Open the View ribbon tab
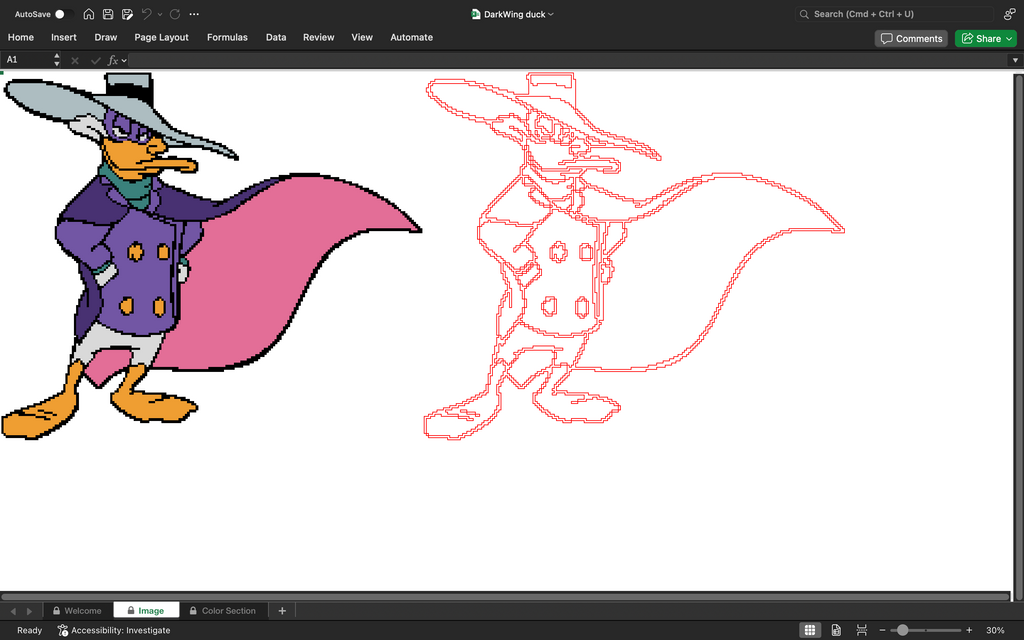Screen dimensions: 1024x640 (362, 37)
